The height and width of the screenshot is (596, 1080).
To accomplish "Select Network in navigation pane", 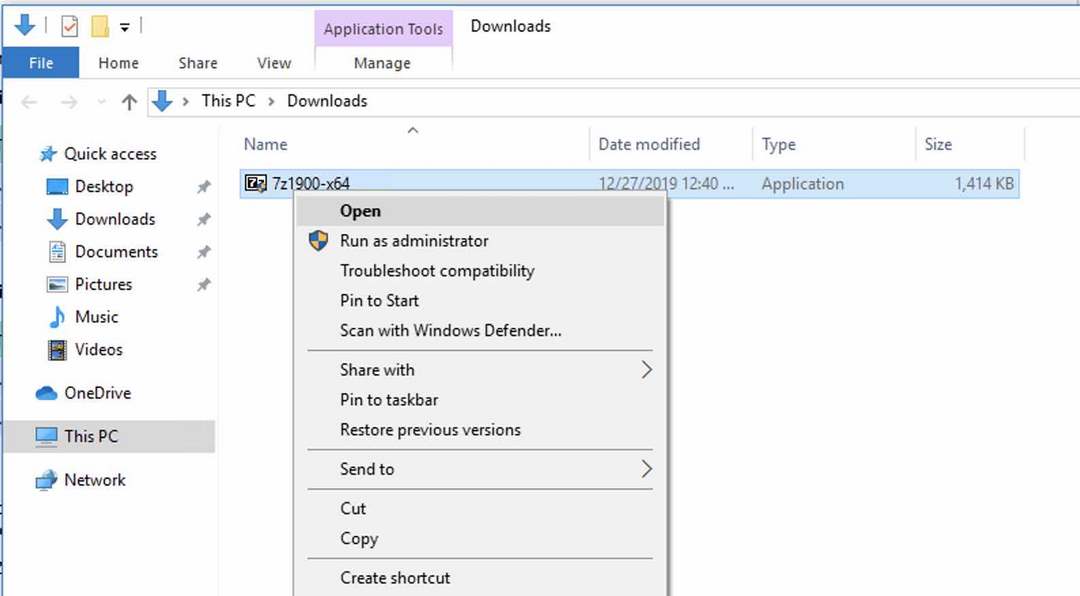I will pyautogui.click(x=94, y=480).
